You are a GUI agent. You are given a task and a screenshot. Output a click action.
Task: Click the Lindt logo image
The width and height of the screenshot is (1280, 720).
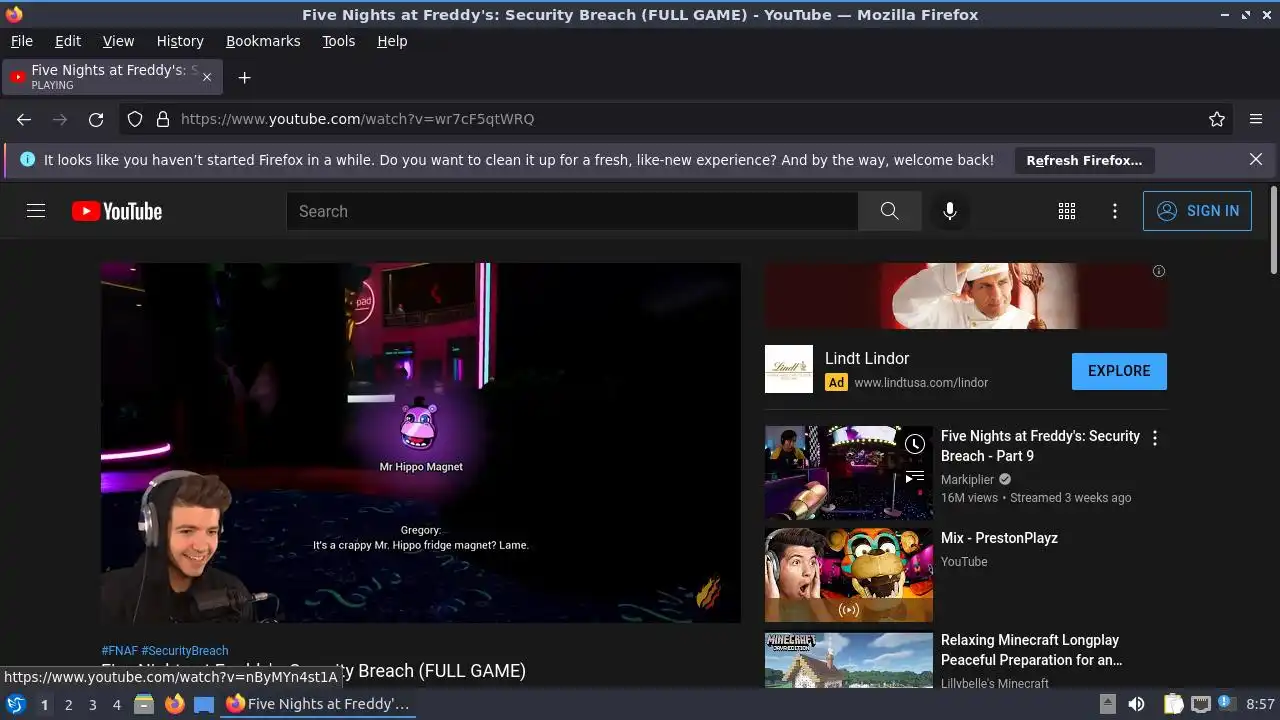pyautogui.click(x=789, y=369)
